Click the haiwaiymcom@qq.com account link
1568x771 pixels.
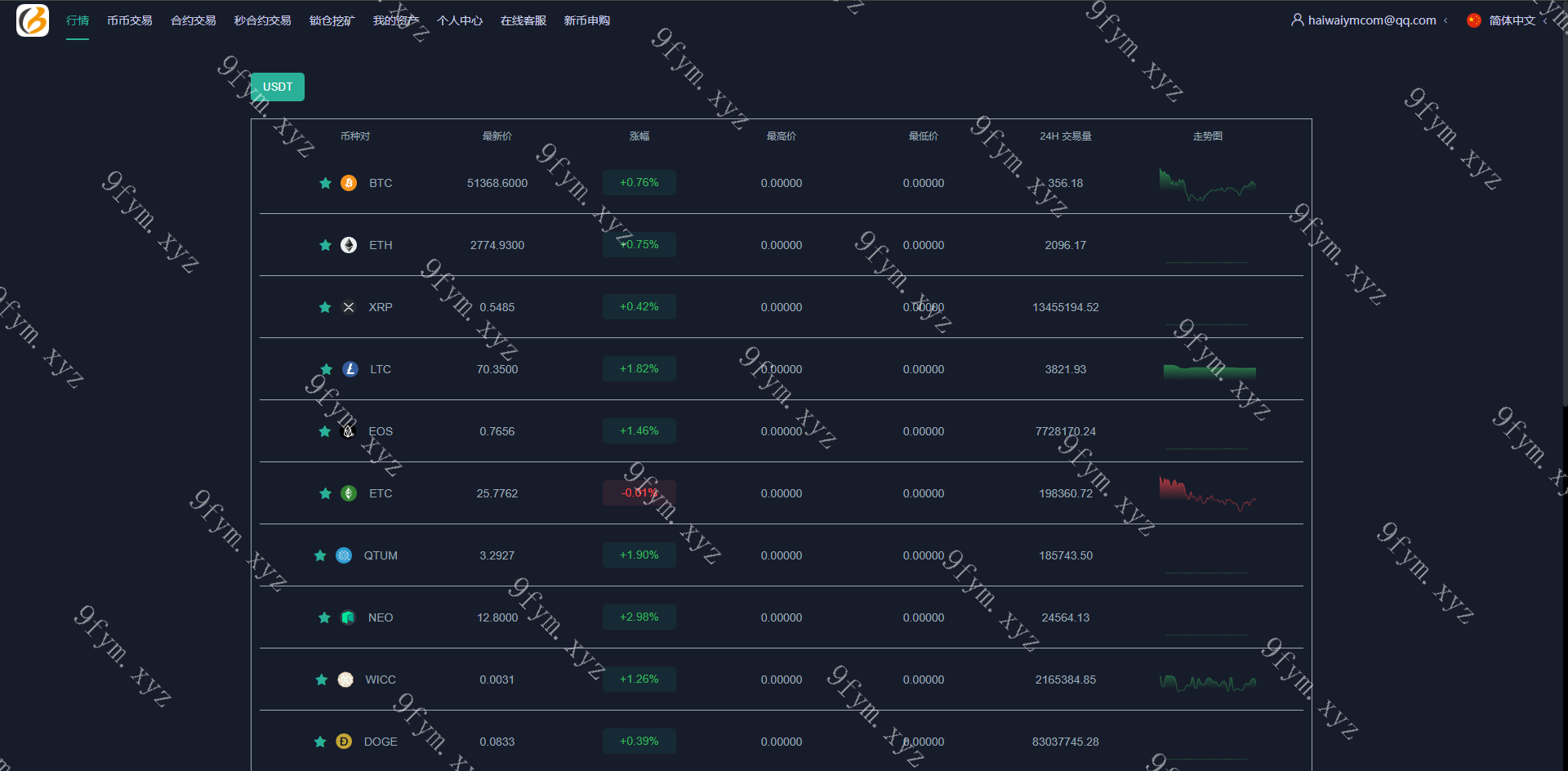[1372, 20]
